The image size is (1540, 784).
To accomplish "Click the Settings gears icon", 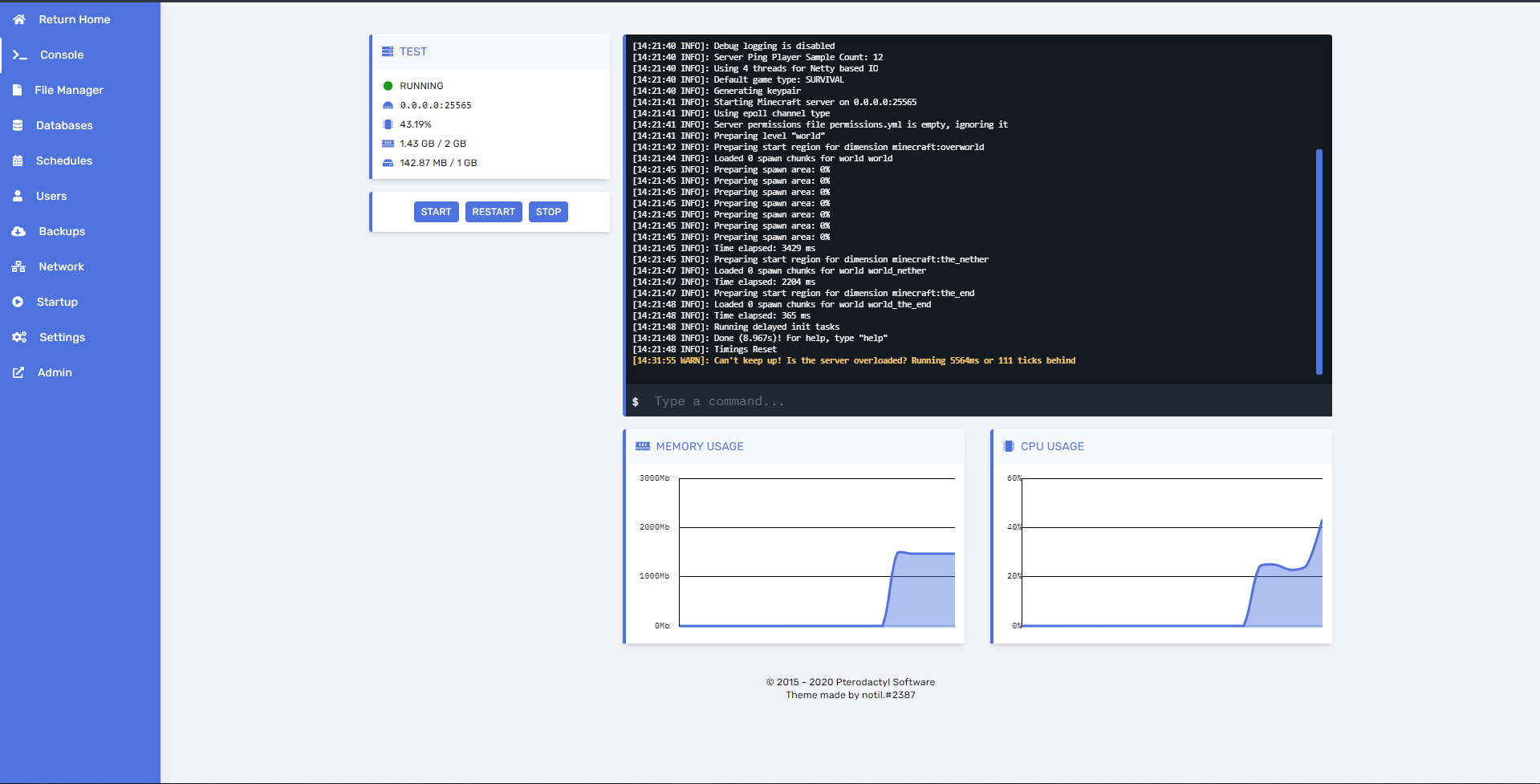I will pyautogui.click(x=19, y=337).
